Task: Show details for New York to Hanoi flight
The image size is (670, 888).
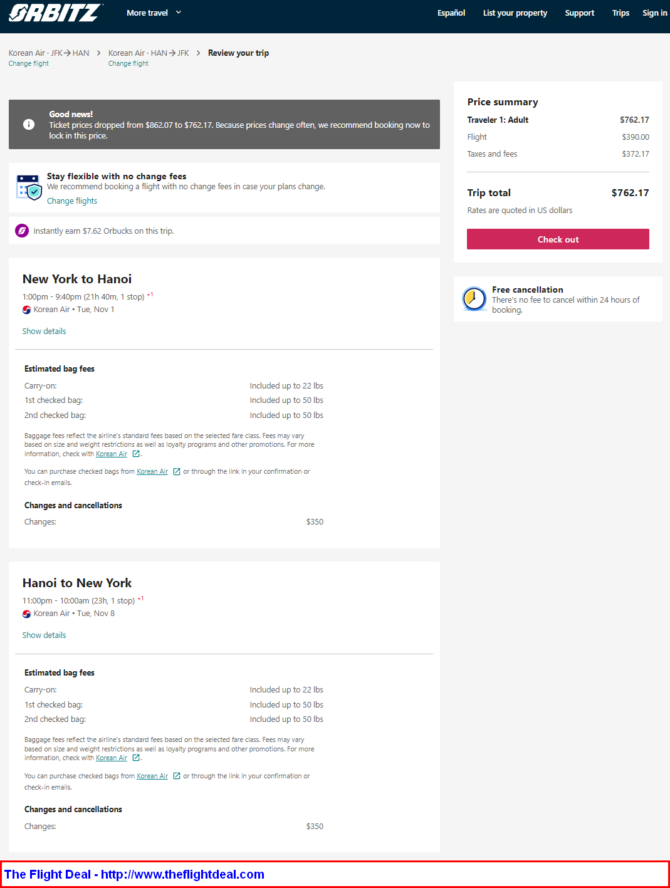Action: (44, 331)
